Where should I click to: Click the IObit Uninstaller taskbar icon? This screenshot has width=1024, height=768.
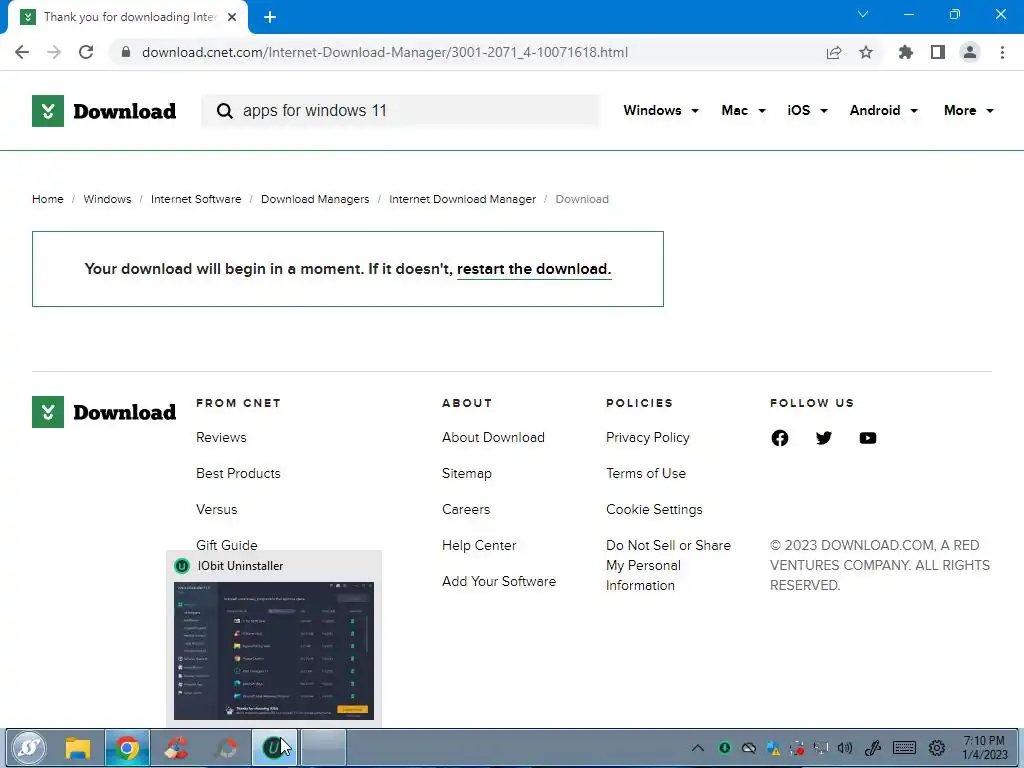click(274, 748)
